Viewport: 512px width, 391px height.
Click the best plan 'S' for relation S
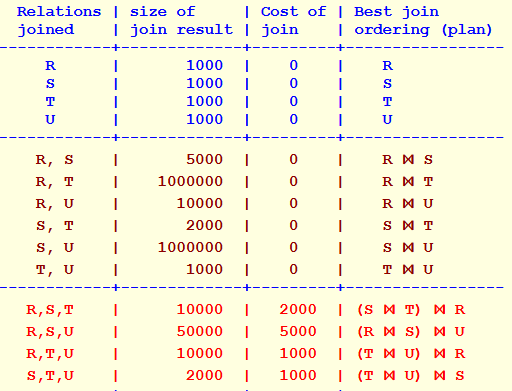387,83
